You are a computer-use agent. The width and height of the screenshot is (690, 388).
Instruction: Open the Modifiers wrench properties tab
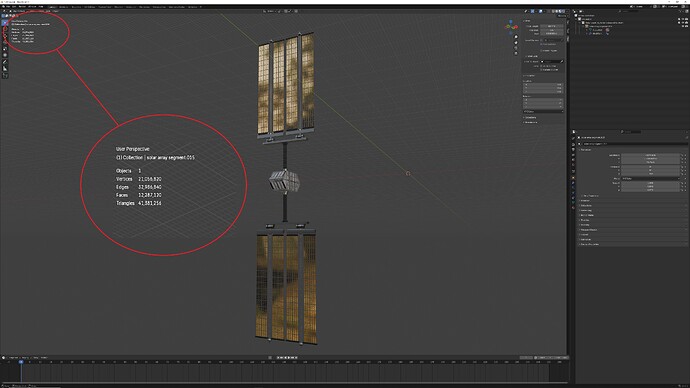(573, 183)
